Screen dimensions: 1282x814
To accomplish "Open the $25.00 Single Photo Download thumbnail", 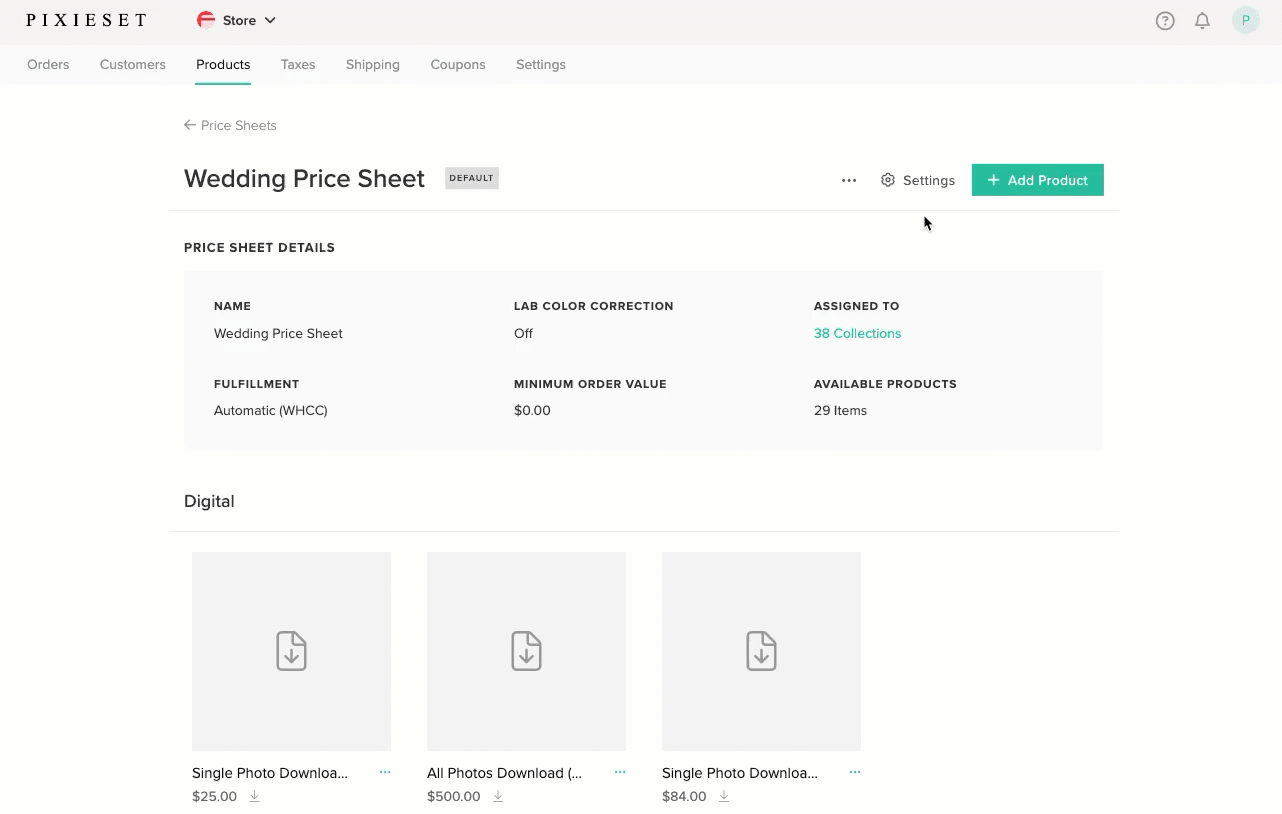I will click(291, 651).
